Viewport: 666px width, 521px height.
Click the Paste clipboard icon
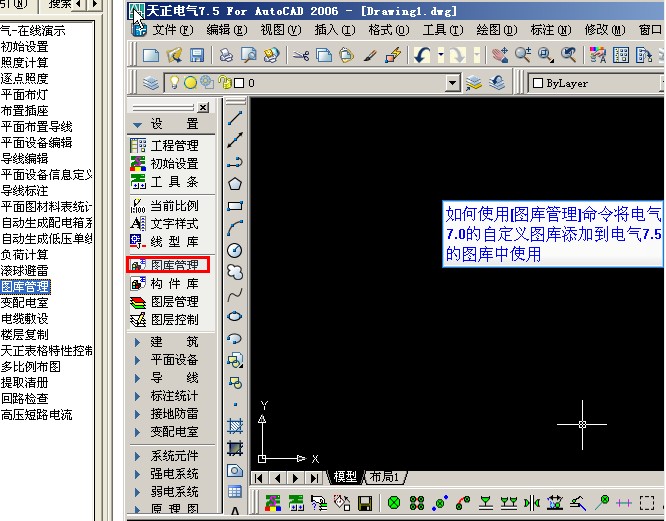point(347,55)
